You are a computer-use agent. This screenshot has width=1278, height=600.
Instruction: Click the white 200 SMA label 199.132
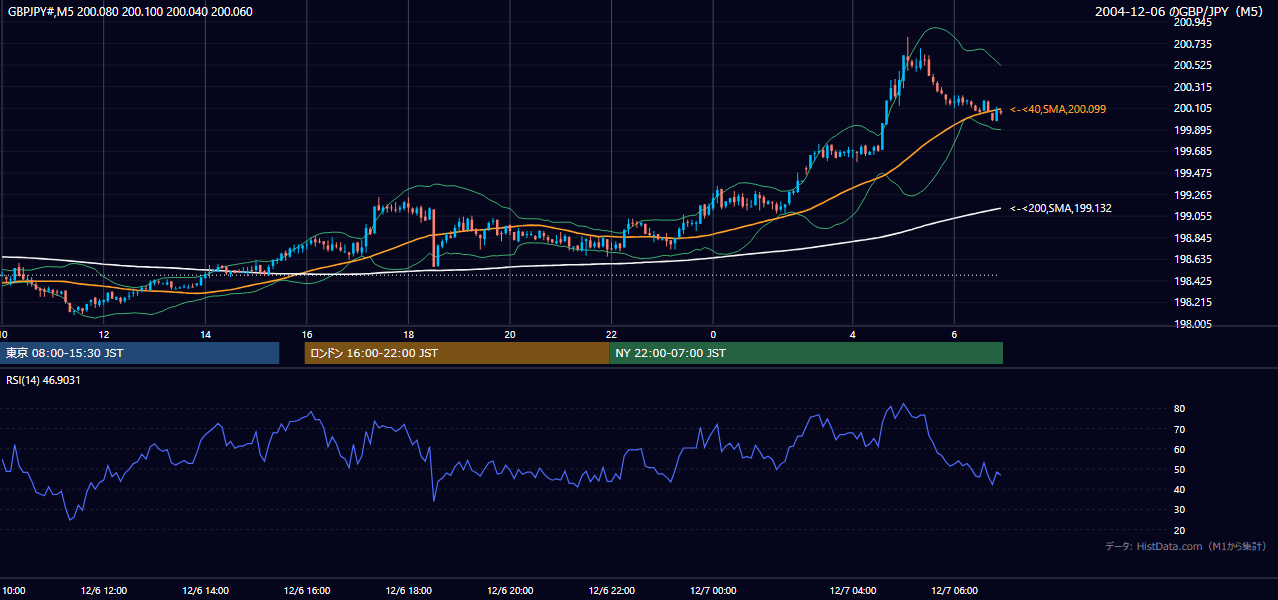1061,208
